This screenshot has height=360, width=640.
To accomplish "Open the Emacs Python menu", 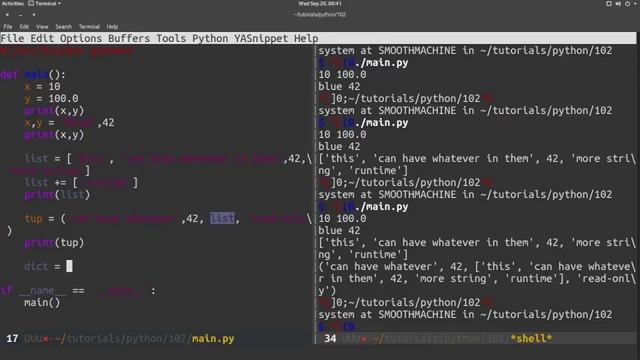I will tap(210, 38).
